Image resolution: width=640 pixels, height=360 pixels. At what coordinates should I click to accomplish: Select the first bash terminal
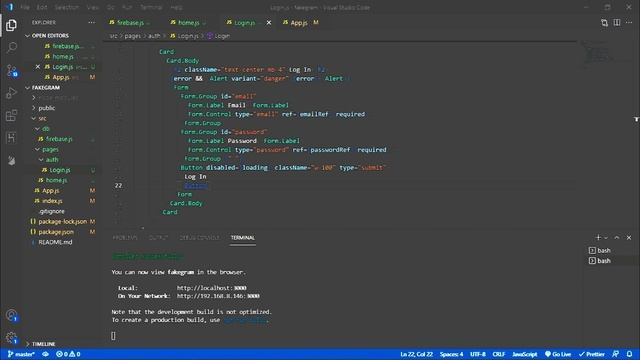click(600, 250)
